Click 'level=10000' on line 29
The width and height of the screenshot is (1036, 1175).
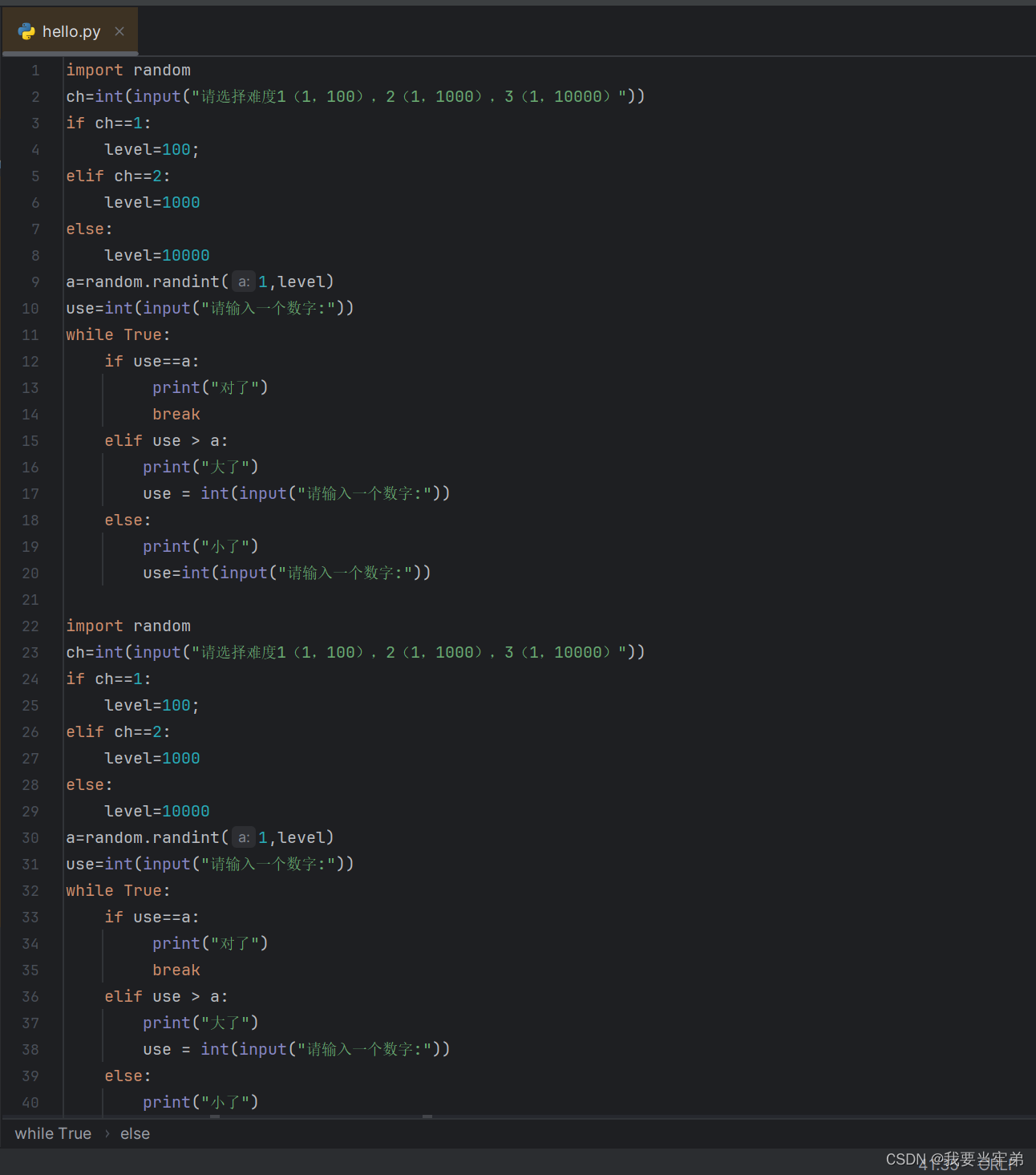tap(156, 812)
